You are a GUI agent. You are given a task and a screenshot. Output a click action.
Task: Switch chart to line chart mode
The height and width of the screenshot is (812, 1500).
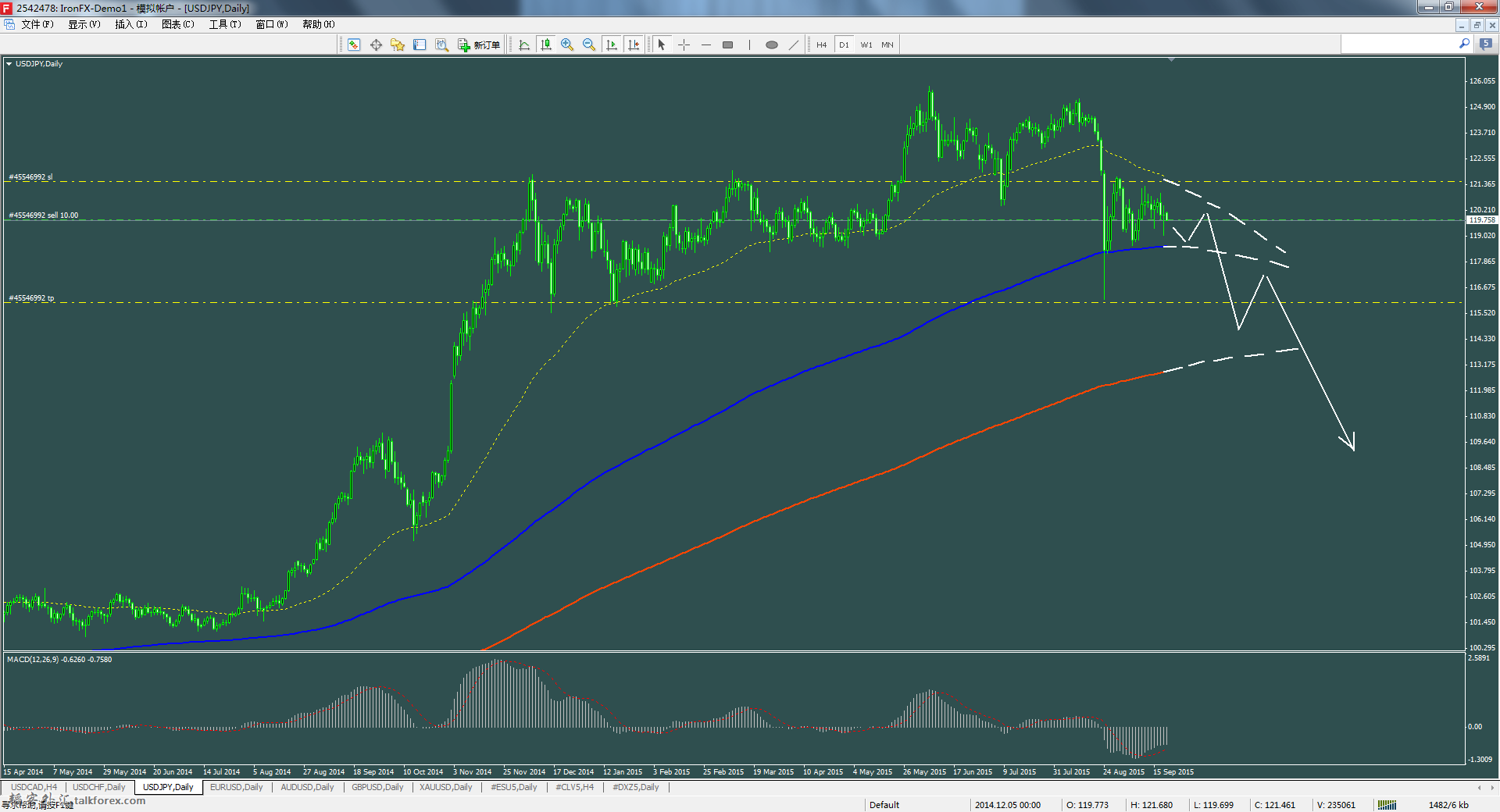tap(524, 45)
